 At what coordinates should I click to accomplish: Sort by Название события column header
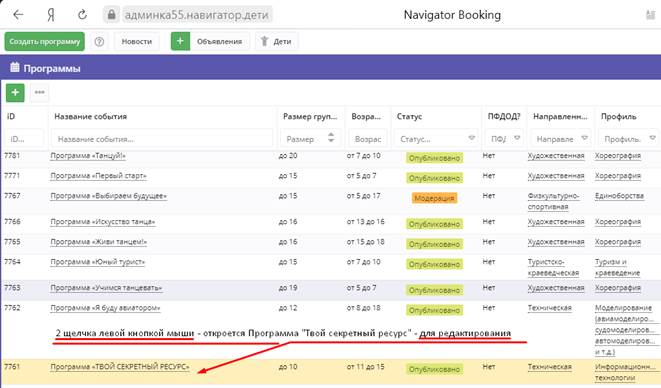point(91,116)
